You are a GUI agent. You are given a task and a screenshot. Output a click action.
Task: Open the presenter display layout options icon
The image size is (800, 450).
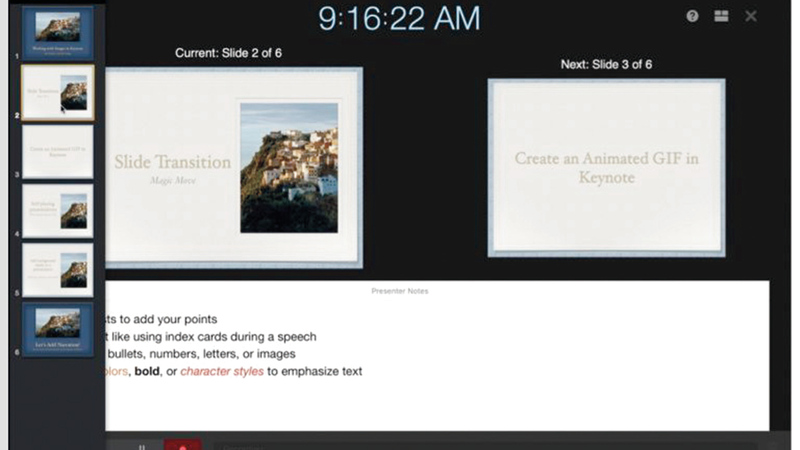(x=721, y=16)
